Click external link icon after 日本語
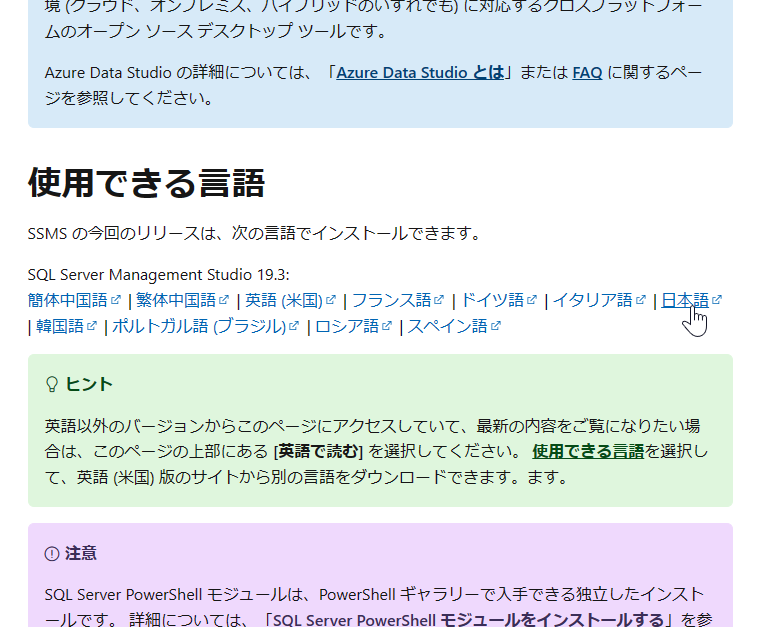The width and height of the screenshot is (759, 627). (x=717, y=300)
